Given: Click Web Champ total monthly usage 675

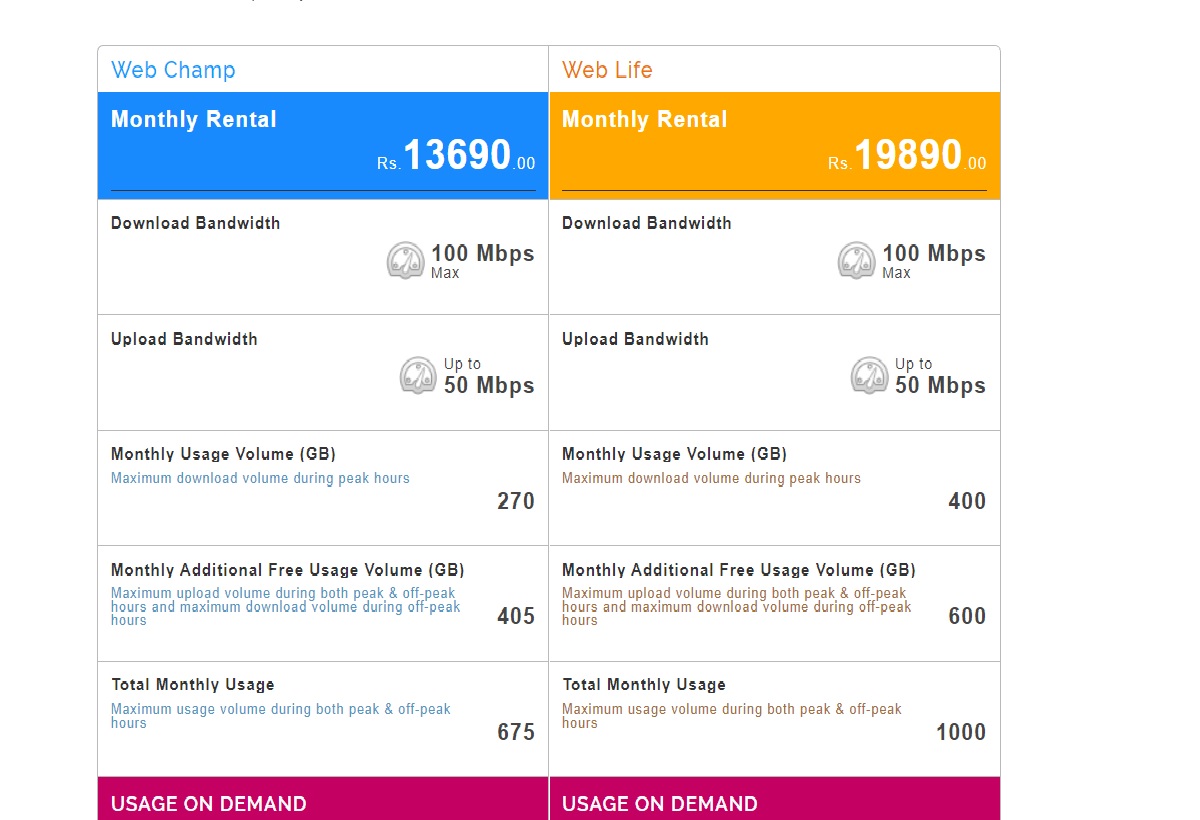Looking at the screenshot, I should point(516,732).
